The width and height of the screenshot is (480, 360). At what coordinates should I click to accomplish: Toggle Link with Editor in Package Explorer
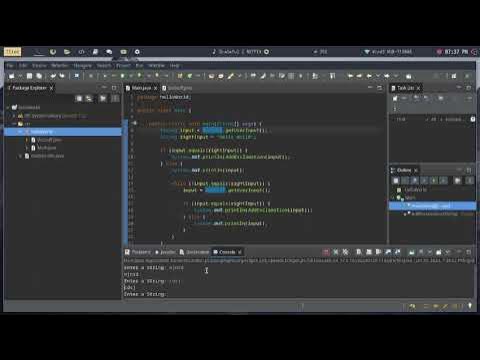(x=89, y=98)
